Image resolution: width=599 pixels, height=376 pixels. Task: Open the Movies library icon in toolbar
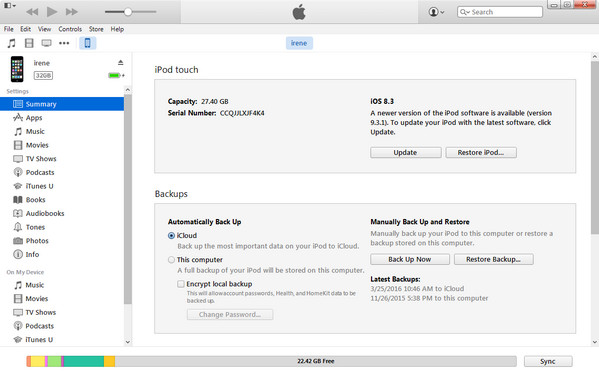click(29, 43)
